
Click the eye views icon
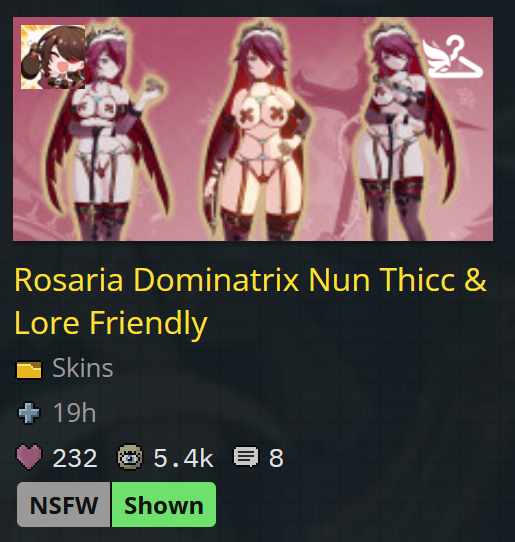(x=130, y=458)
